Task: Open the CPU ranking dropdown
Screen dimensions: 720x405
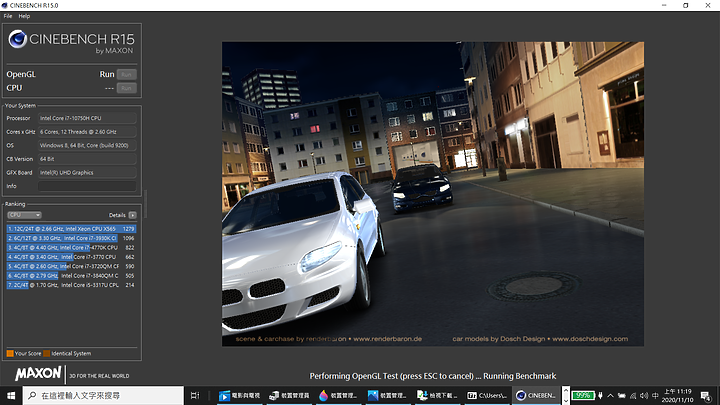Action: [24, 215]
